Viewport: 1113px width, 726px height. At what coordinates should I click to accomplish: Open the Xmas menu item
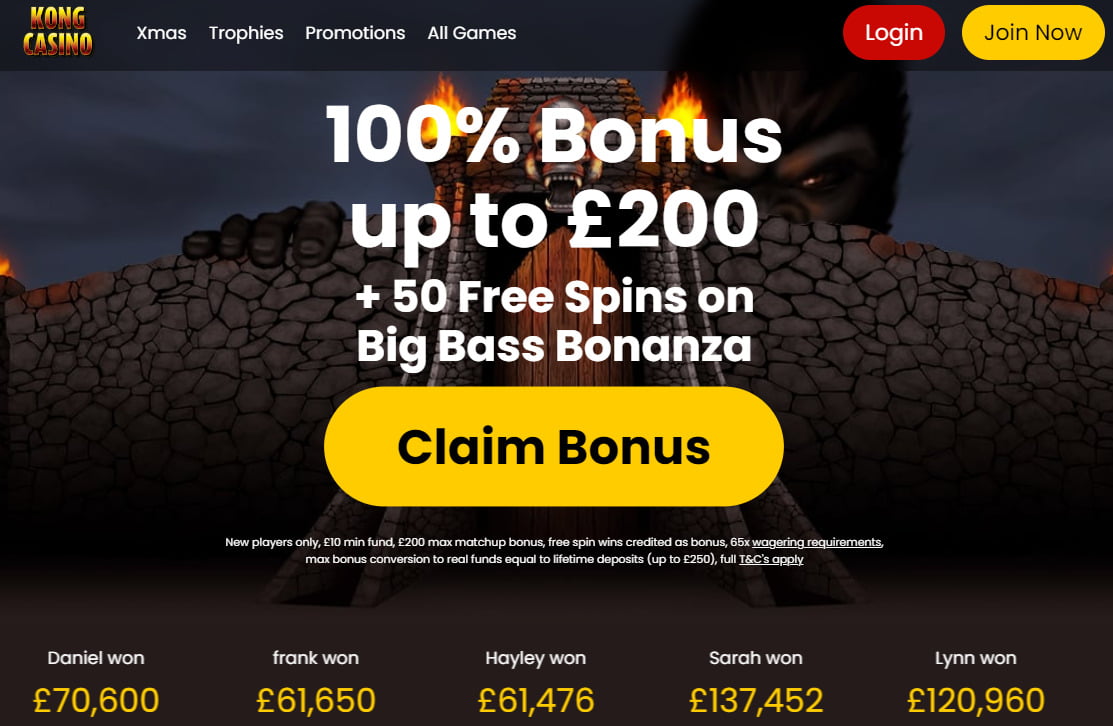pyautogui.click(x=161, y=33)
